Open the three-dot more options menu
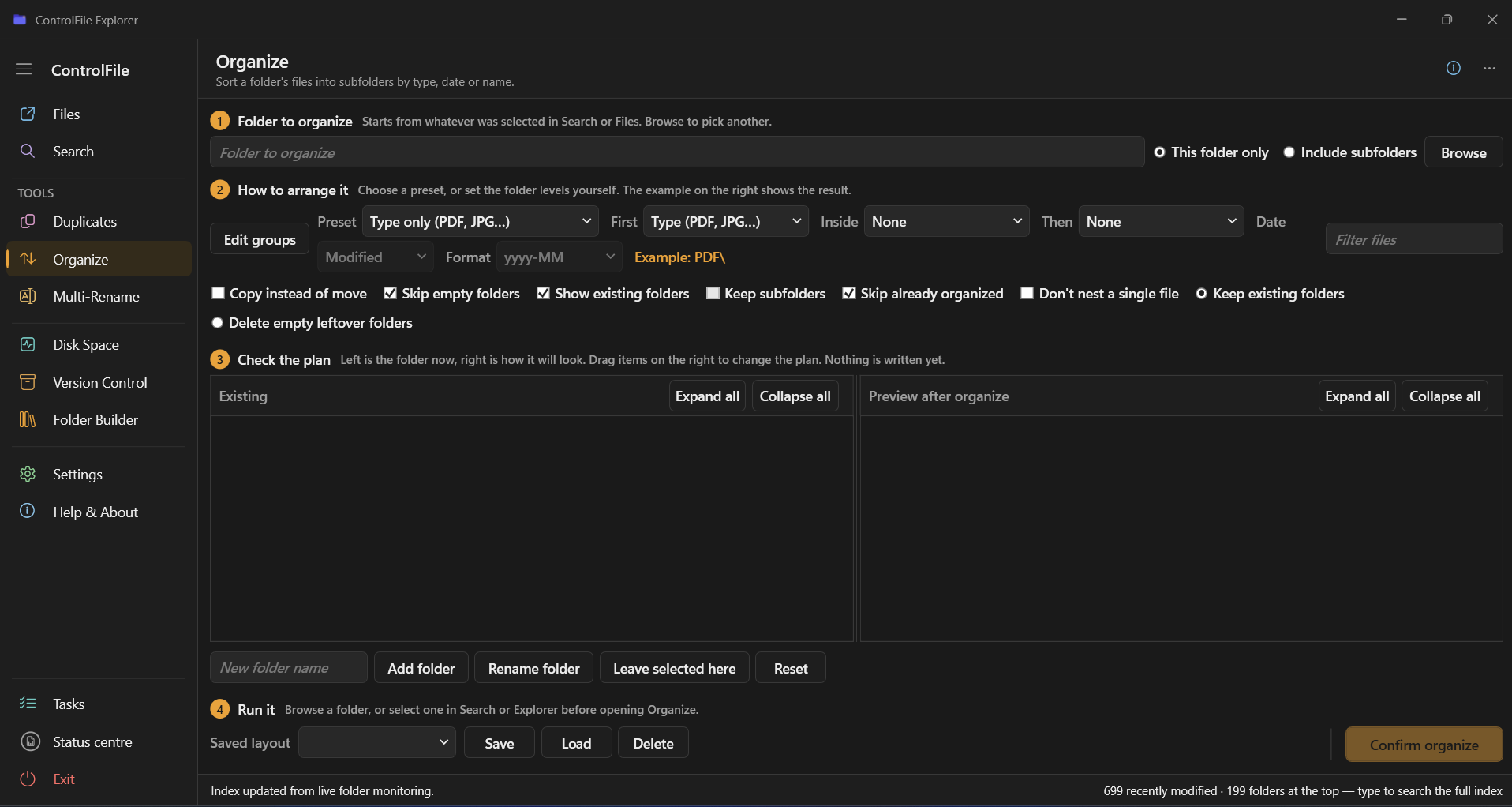 (1489, 69)
